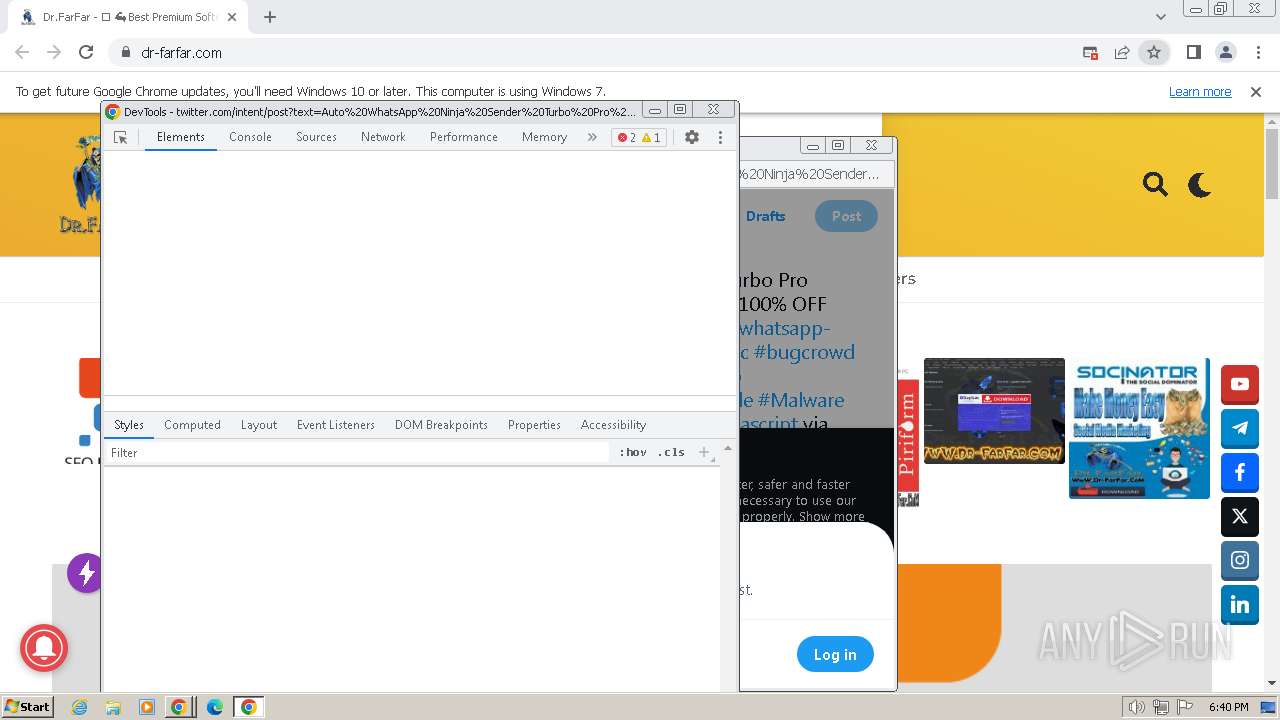1280x720 pixels.
Task: Select the Styles pane tab
Action: [x=129, y=425]
